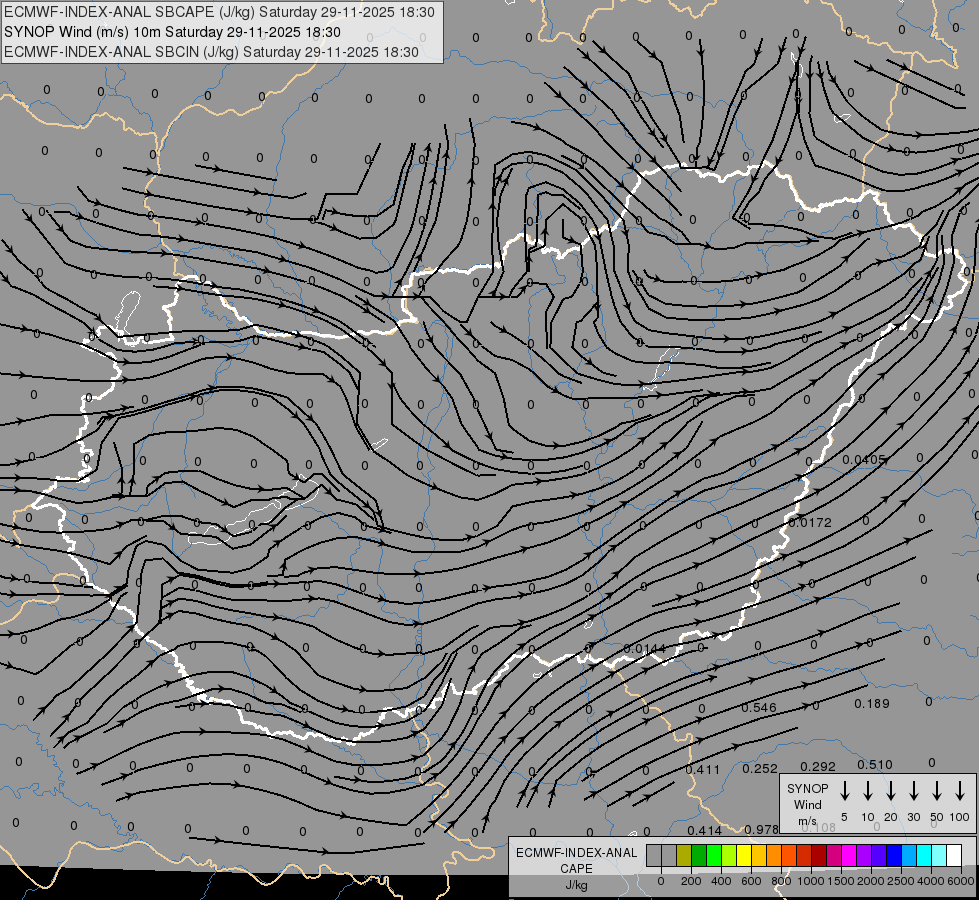Select the 0.510 map value
This screenshot has height=900, width=979.
tap(875, 764)
